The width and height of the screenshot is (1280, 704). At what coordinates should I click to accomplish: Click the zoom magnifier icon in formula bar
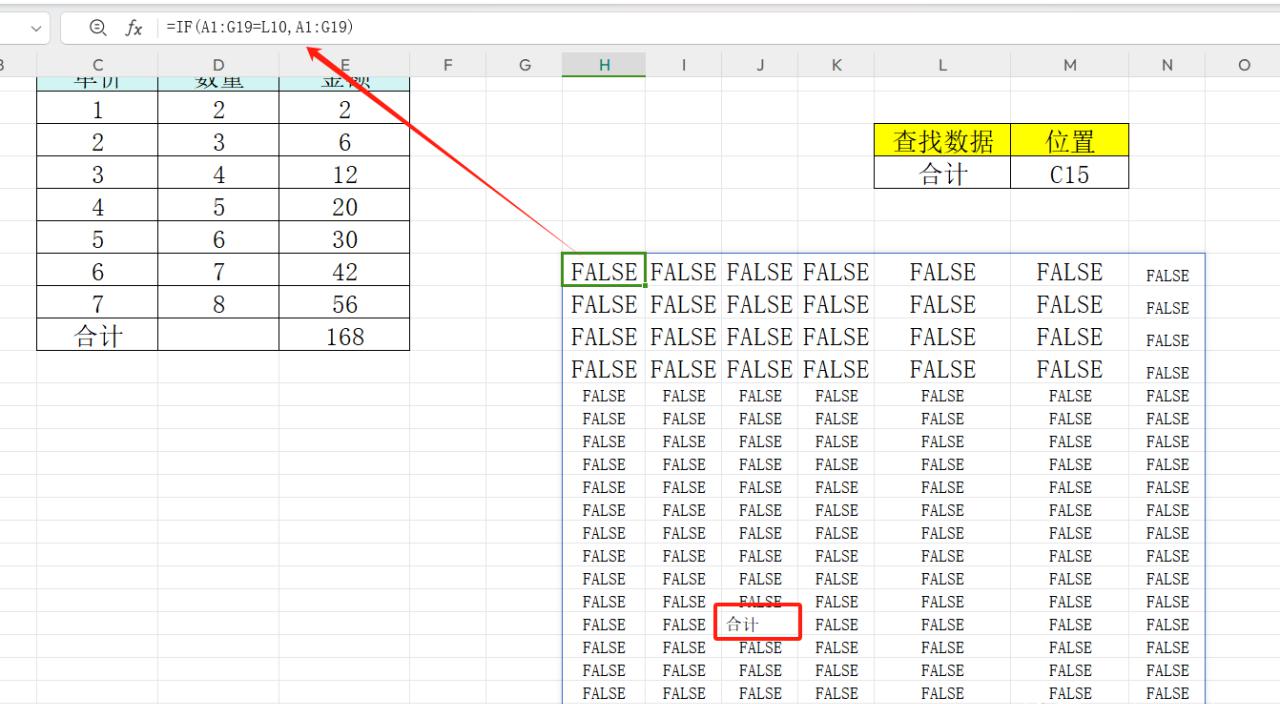[x=97, y=28]
